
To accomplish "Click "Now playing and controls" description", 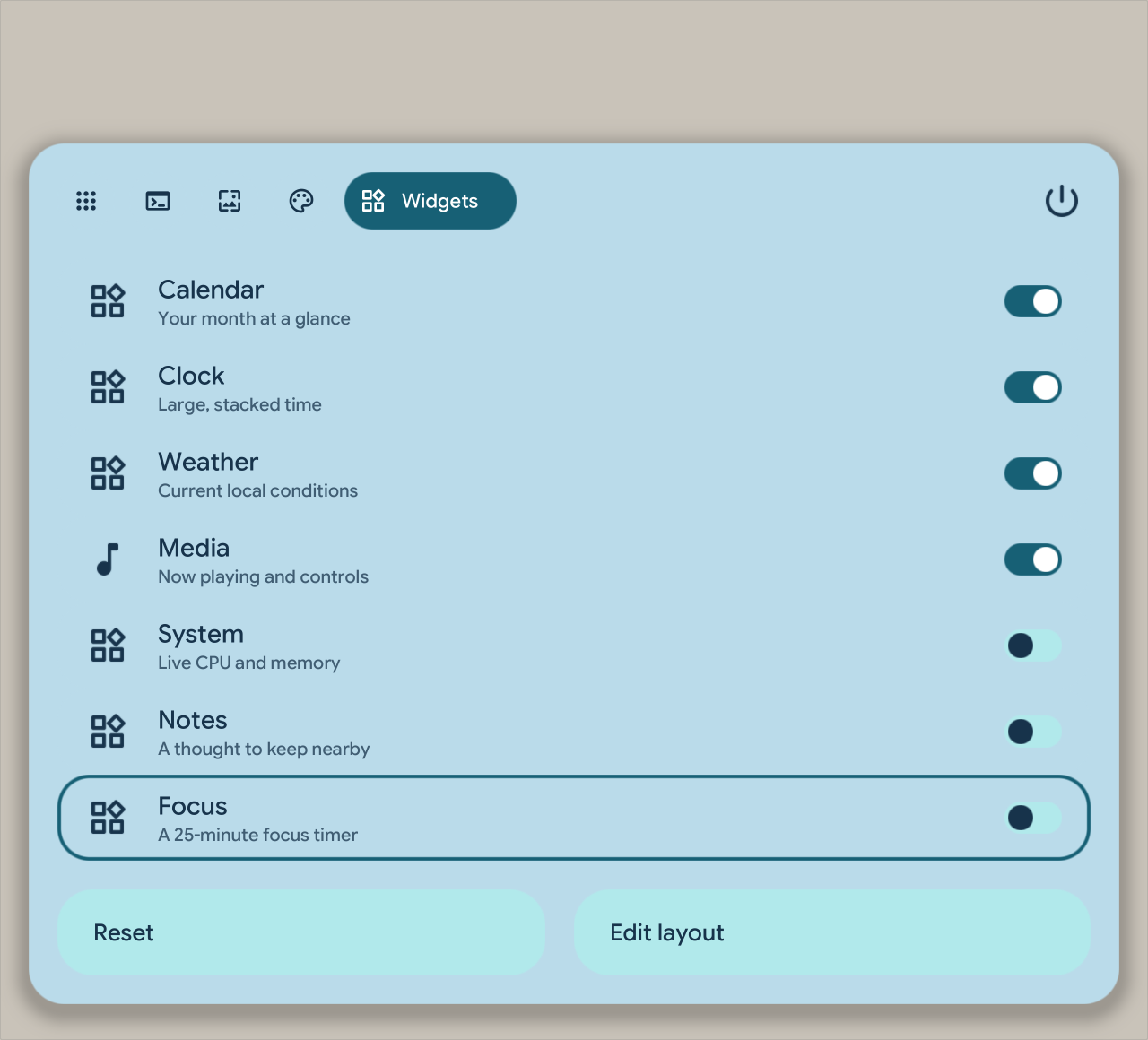I will coord(263,576).
